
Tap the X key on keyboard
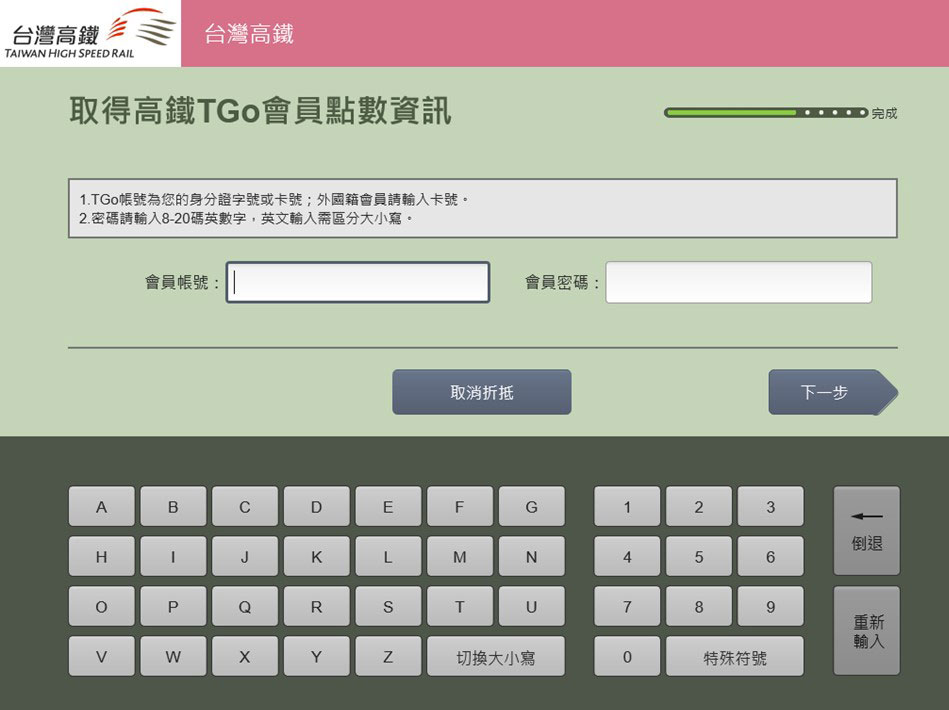coord(245,656)
